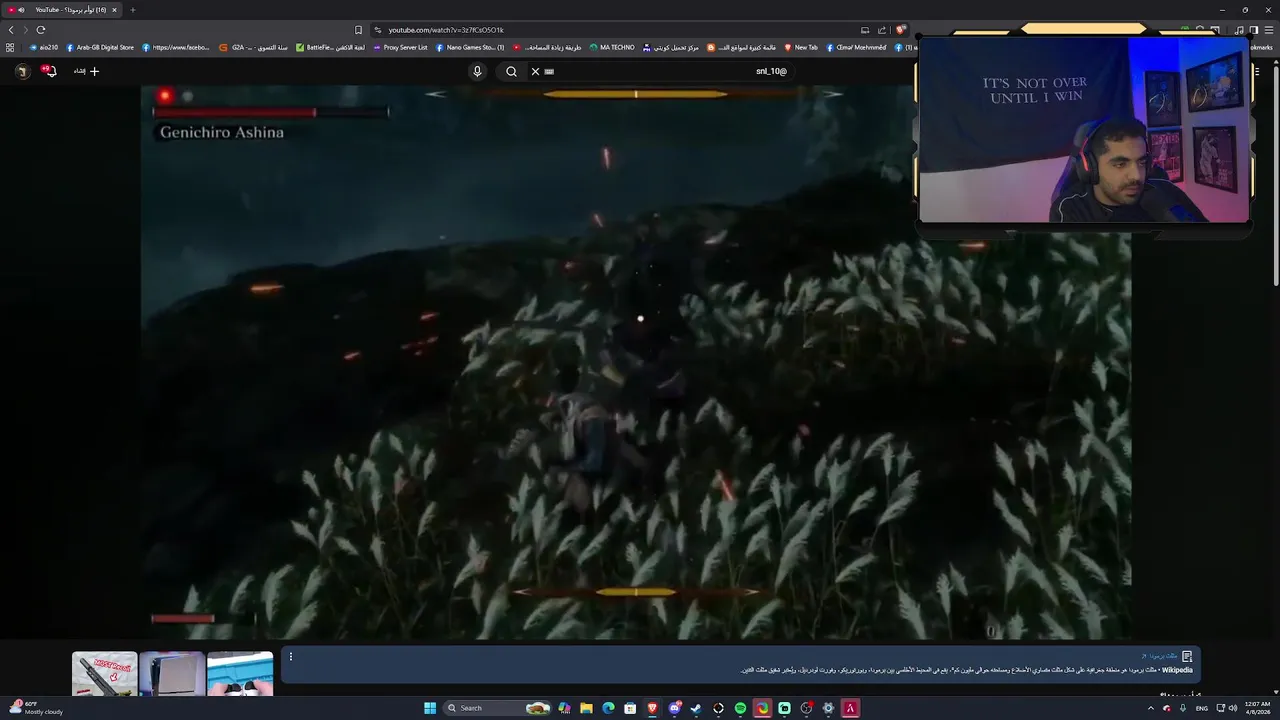Mute the YouTube tab audio icon
Viewport: 1280px width, 720px height.
tap(21, 10)
